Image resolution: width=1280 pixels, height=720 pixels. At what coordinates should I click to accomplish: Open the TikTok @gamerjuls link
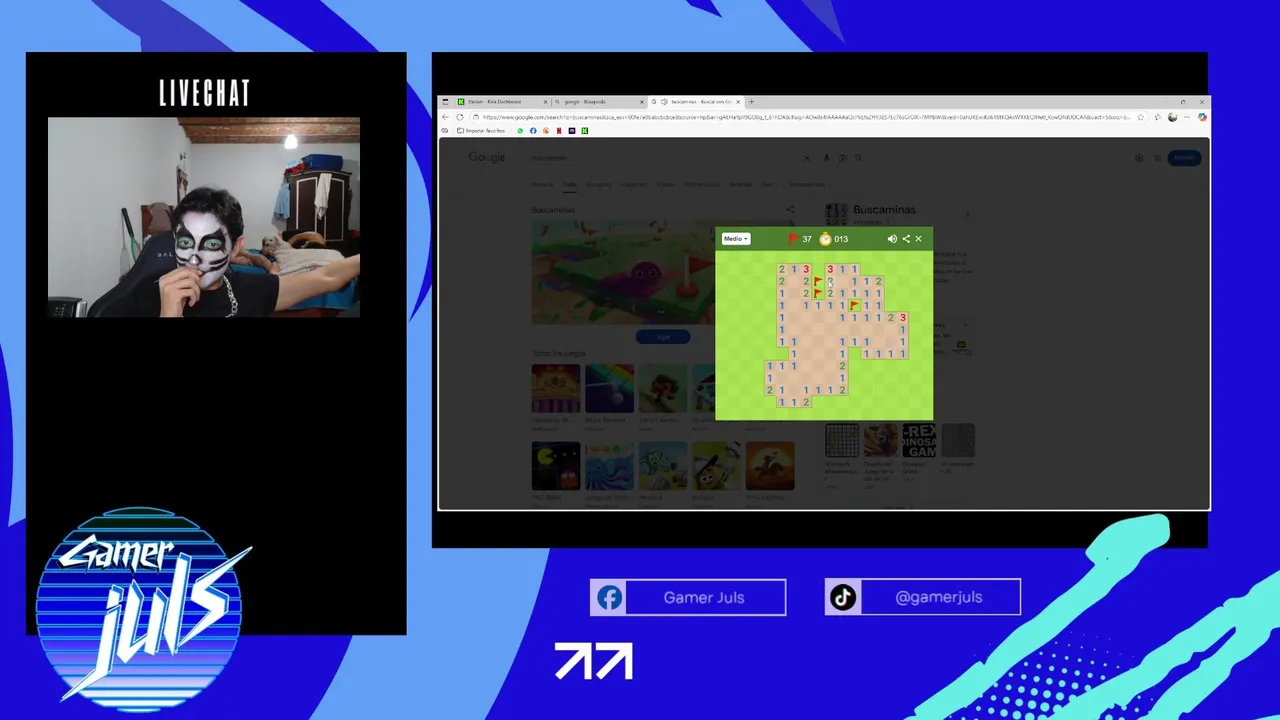tap(922, 597)
